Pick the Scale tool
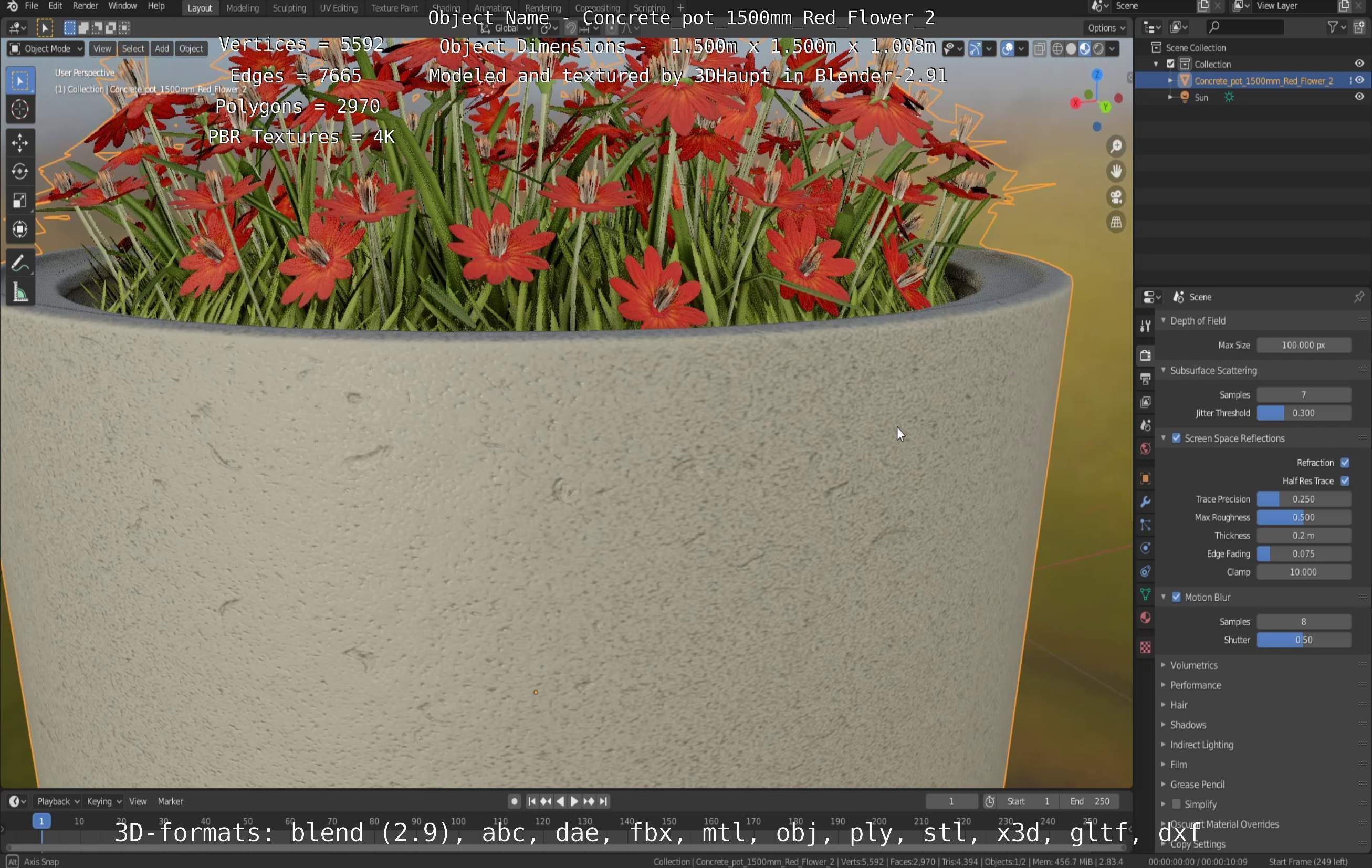 [x=20, y=201]
